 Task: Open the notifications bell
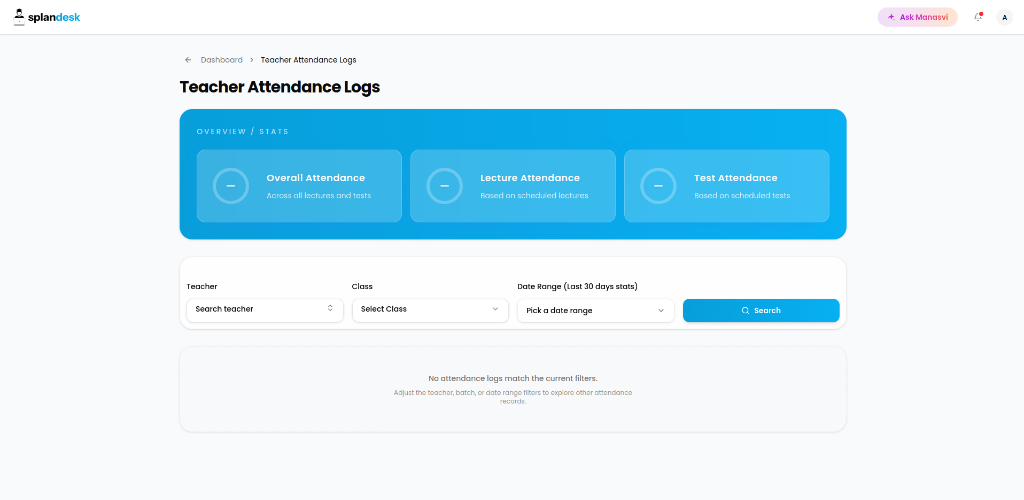coord(978,17)
